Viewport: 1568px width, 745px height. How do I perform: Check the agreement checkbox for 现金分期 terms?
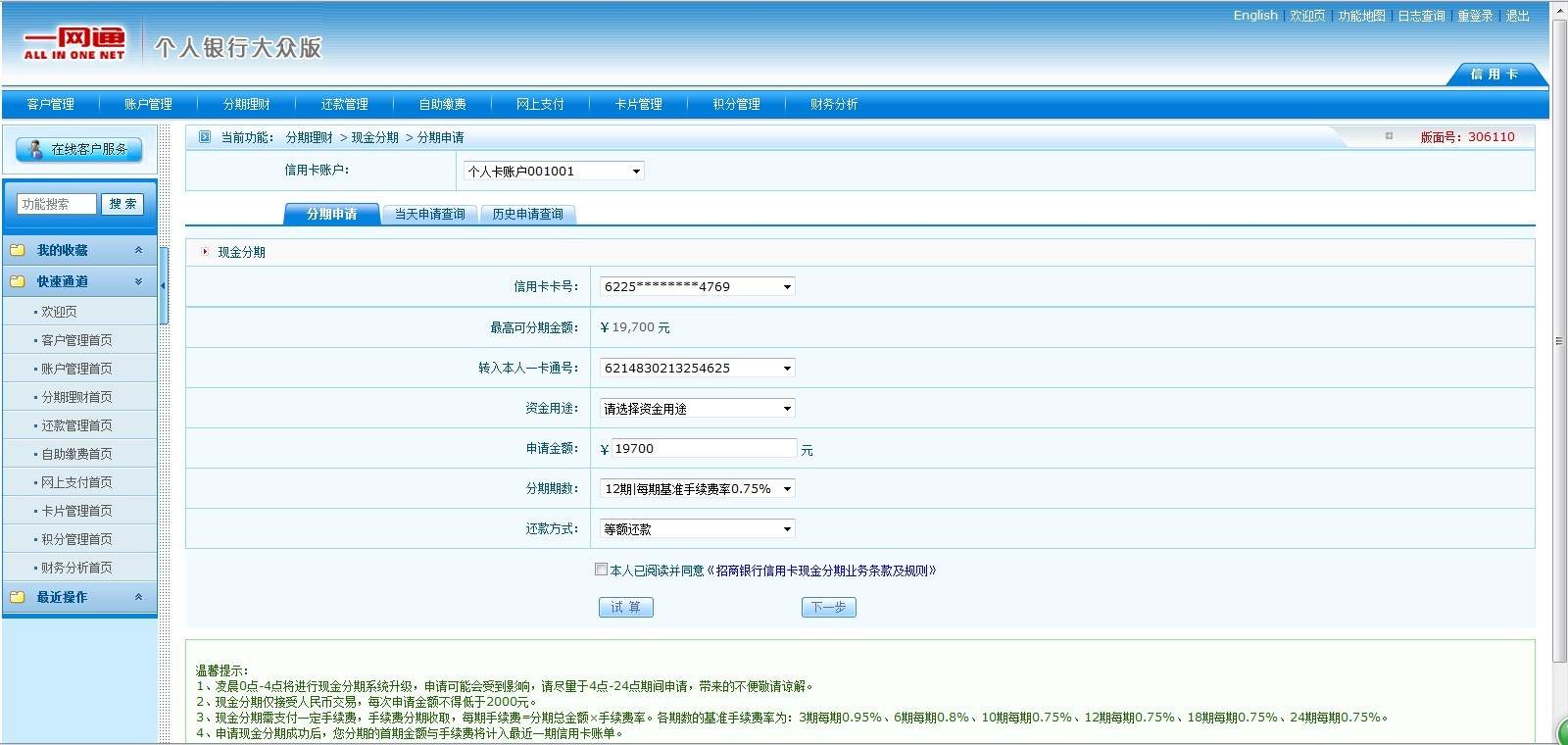pos(601,569)
